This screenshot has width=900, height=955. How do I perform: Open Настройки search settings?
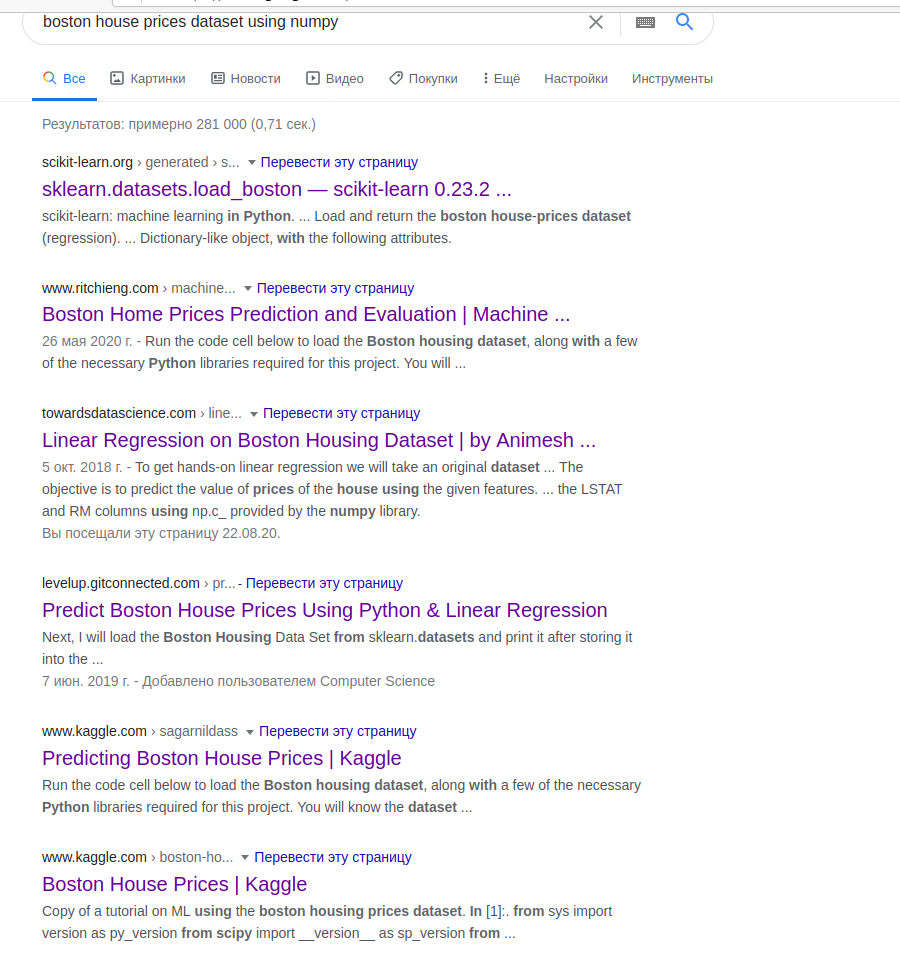click(575, 79)
